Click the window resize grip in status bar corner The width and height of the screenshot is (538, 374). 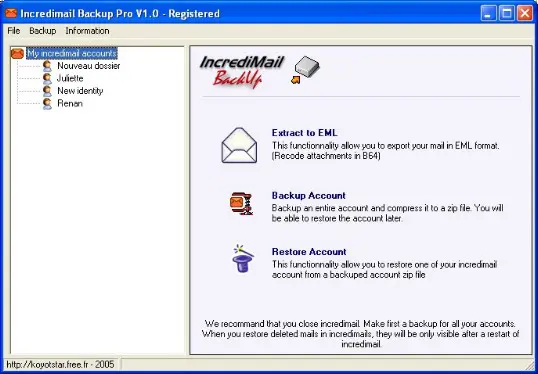pyautogui.click(x=530, y=365)
